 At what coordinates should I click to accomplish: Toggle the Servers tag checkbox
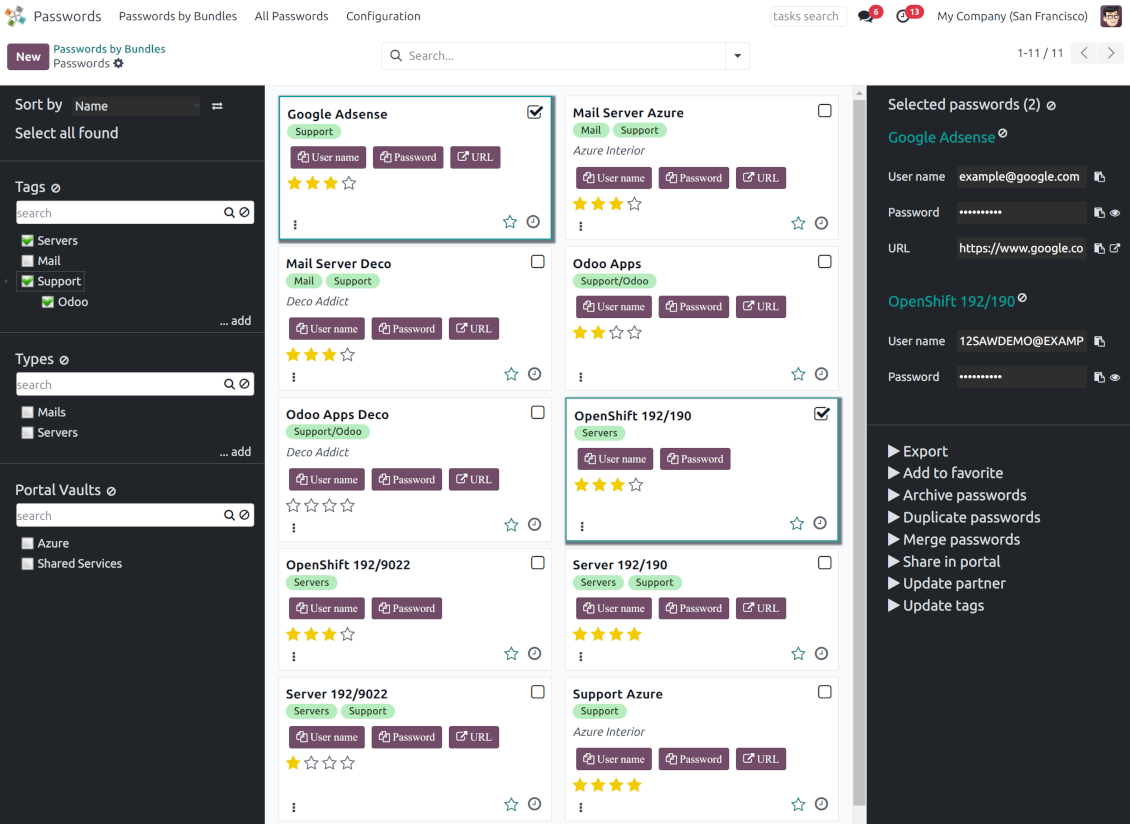[27, 241]
